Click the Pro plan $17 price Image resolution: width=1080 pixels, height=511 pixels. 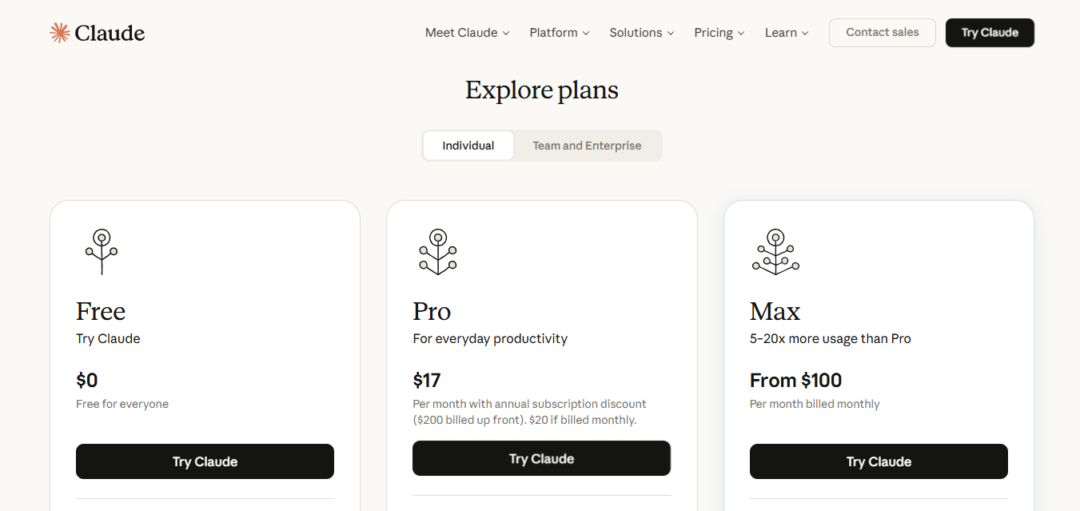tap(427, 380)
